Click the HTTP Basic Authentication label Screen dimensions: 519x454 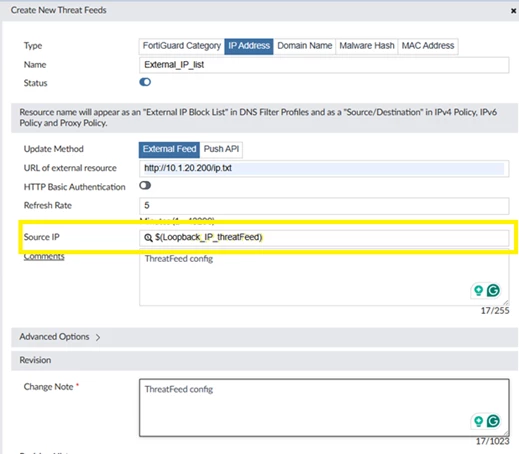(x=75, y=187)
